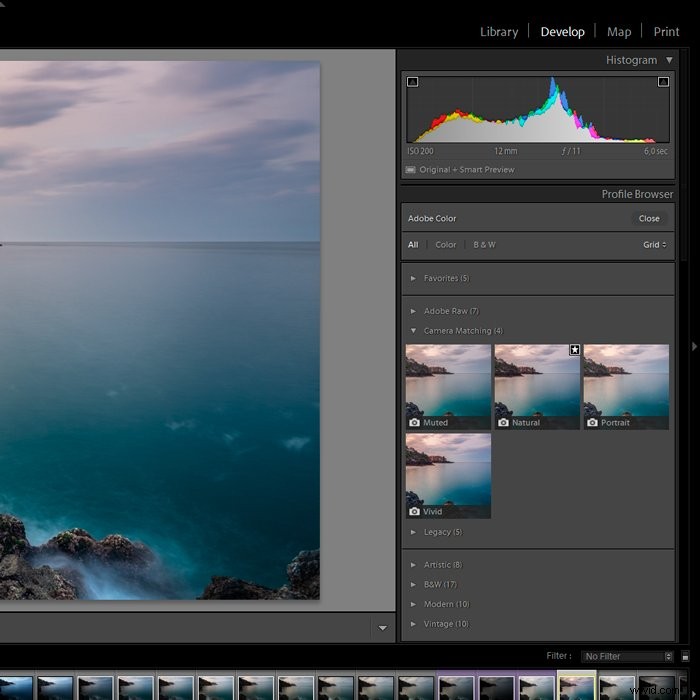The height and width of the screenshot is (700, 700).
Task: Click the 6,0 sec shutter readout
Action: point(656,151)
